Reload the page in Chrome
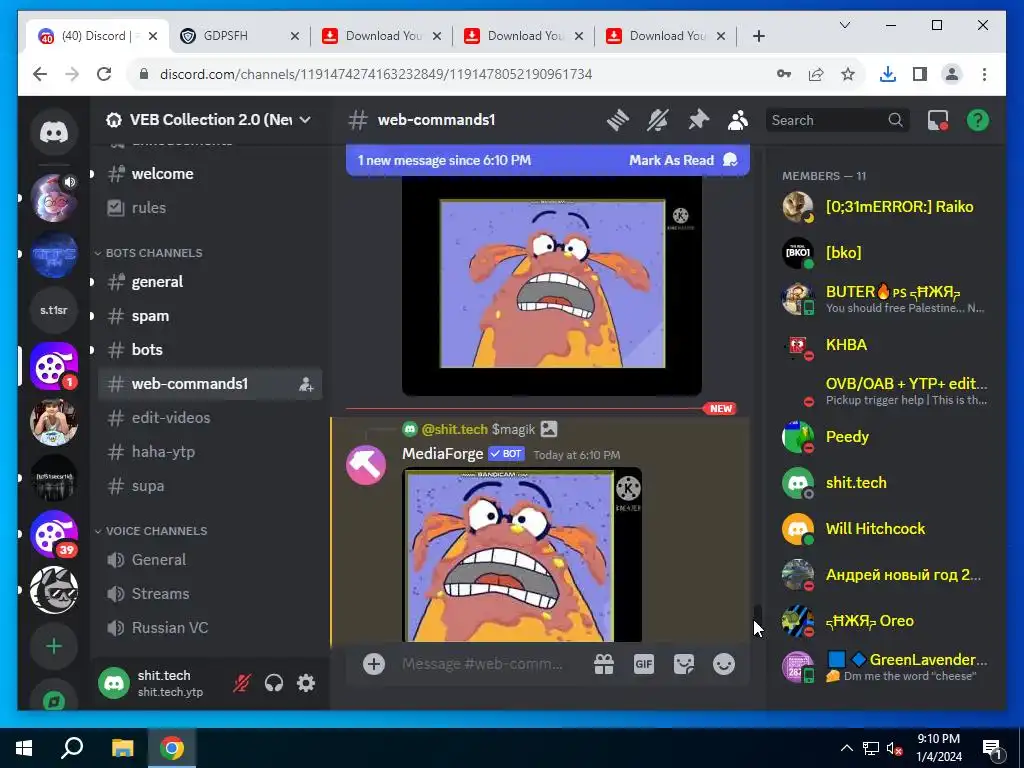The width and height of the screenshot is (1024, 768). tap(104, 74)
